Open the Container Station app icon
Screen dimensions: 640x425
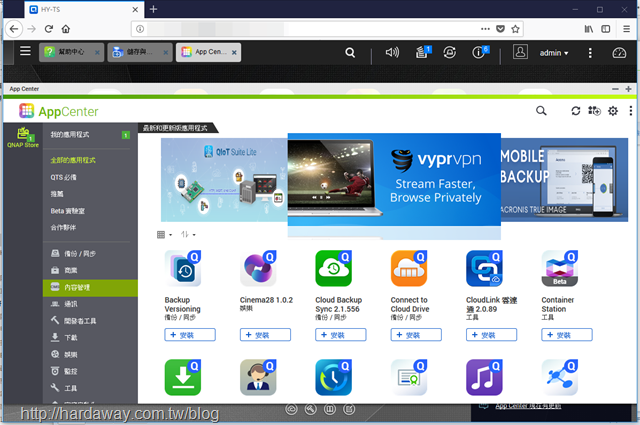tap(560, 269)
